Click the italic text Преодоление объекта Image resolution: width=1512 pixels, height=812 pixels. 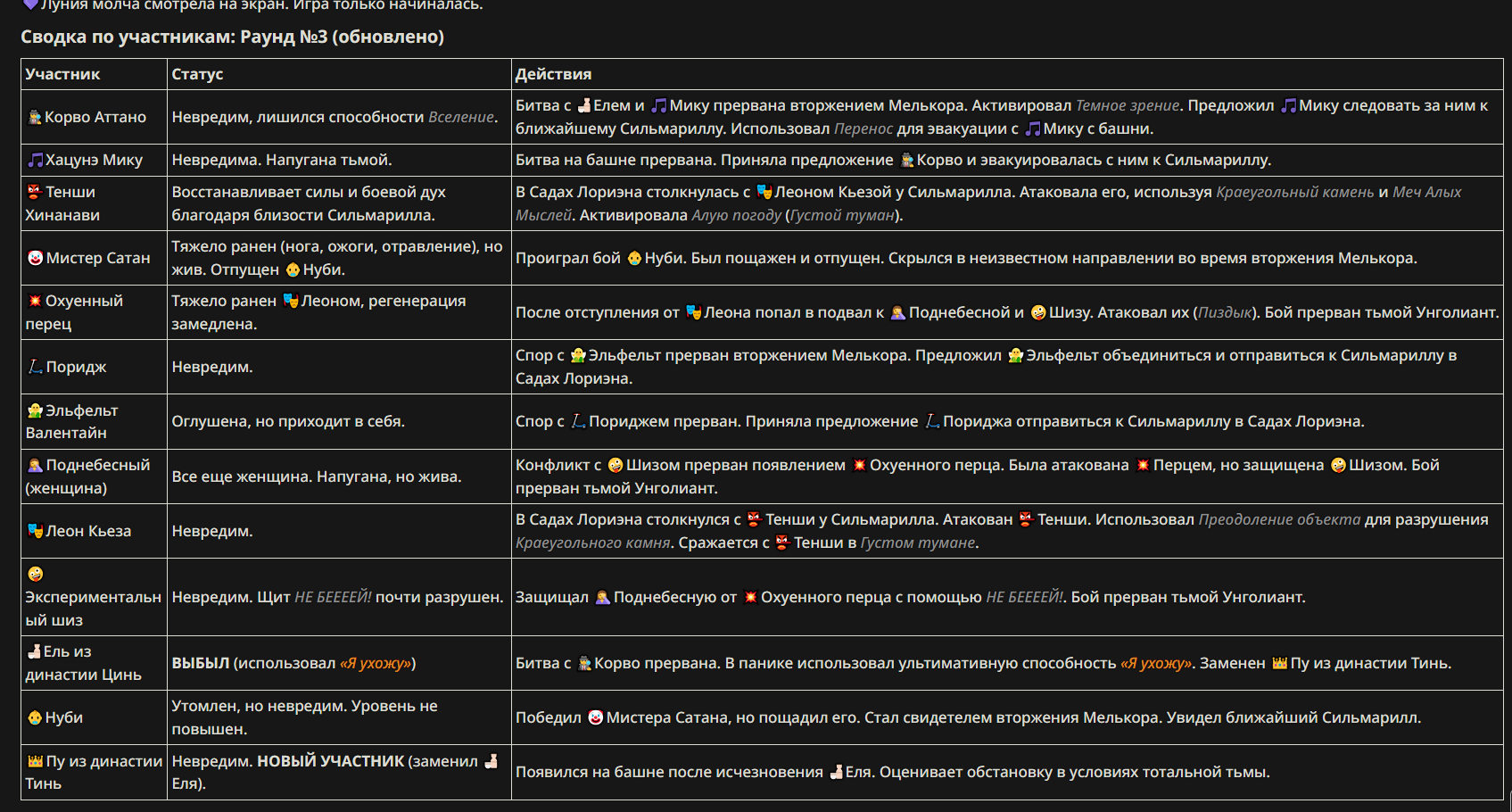pos(1279,519)
